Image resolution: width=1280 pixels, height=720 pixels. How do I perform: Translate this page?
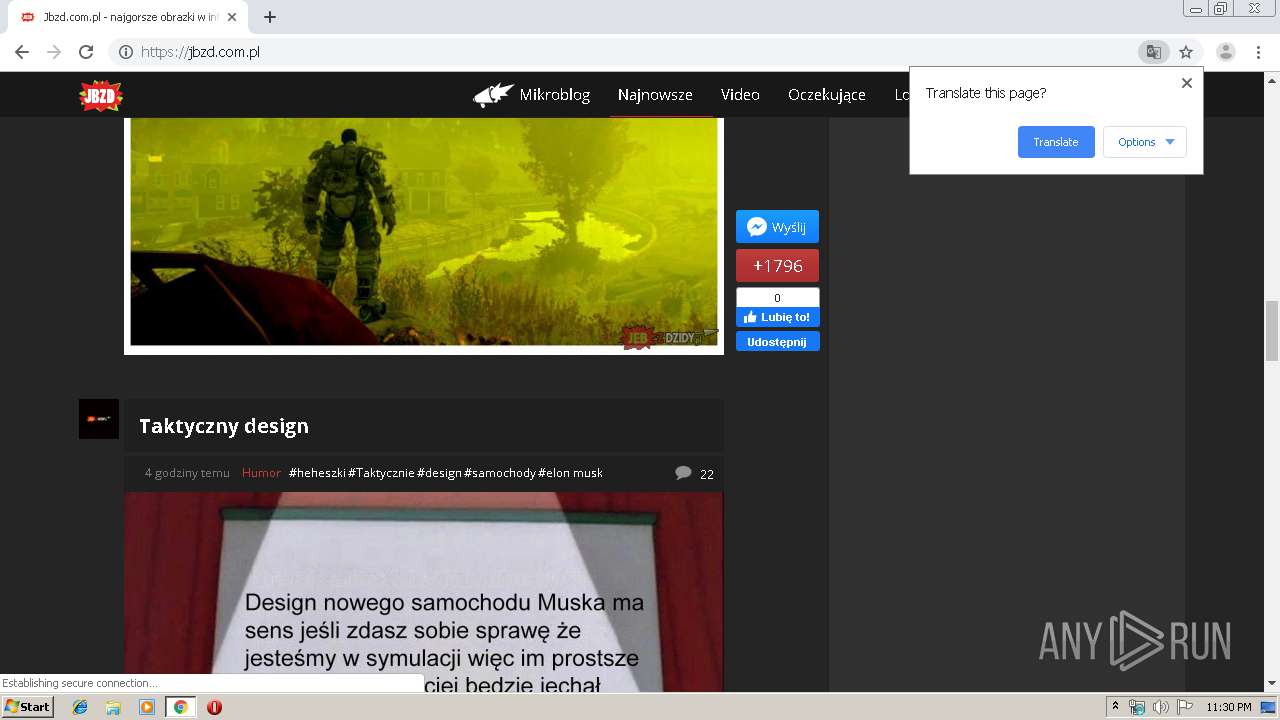click(1056, 142)
